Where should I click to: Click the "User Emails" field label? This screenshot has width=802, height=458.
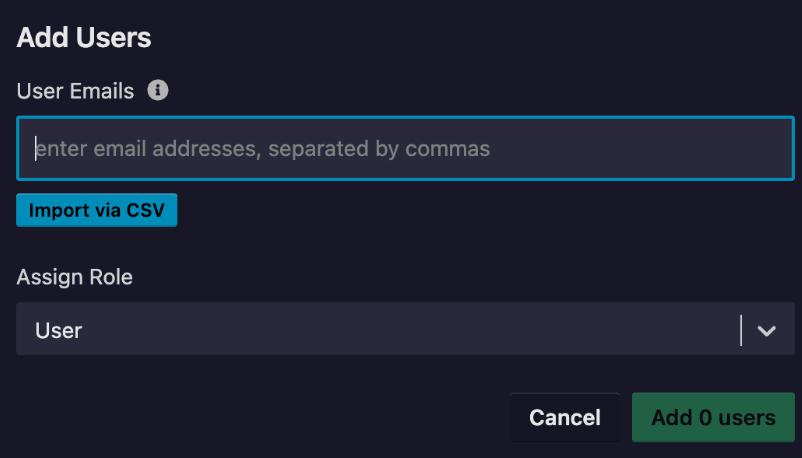75,91
